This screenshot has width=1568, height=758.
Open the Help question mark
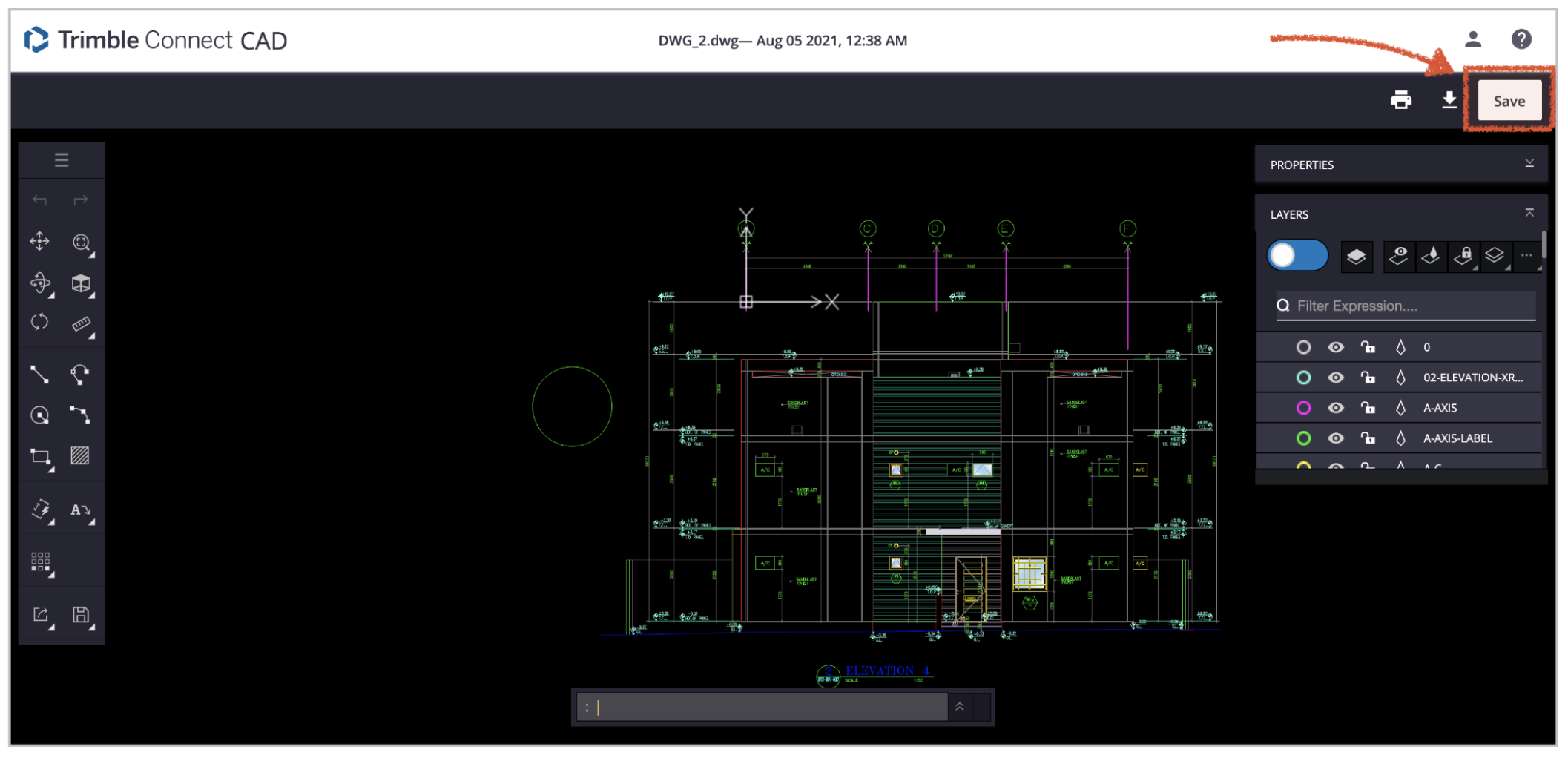(1522, 39)
